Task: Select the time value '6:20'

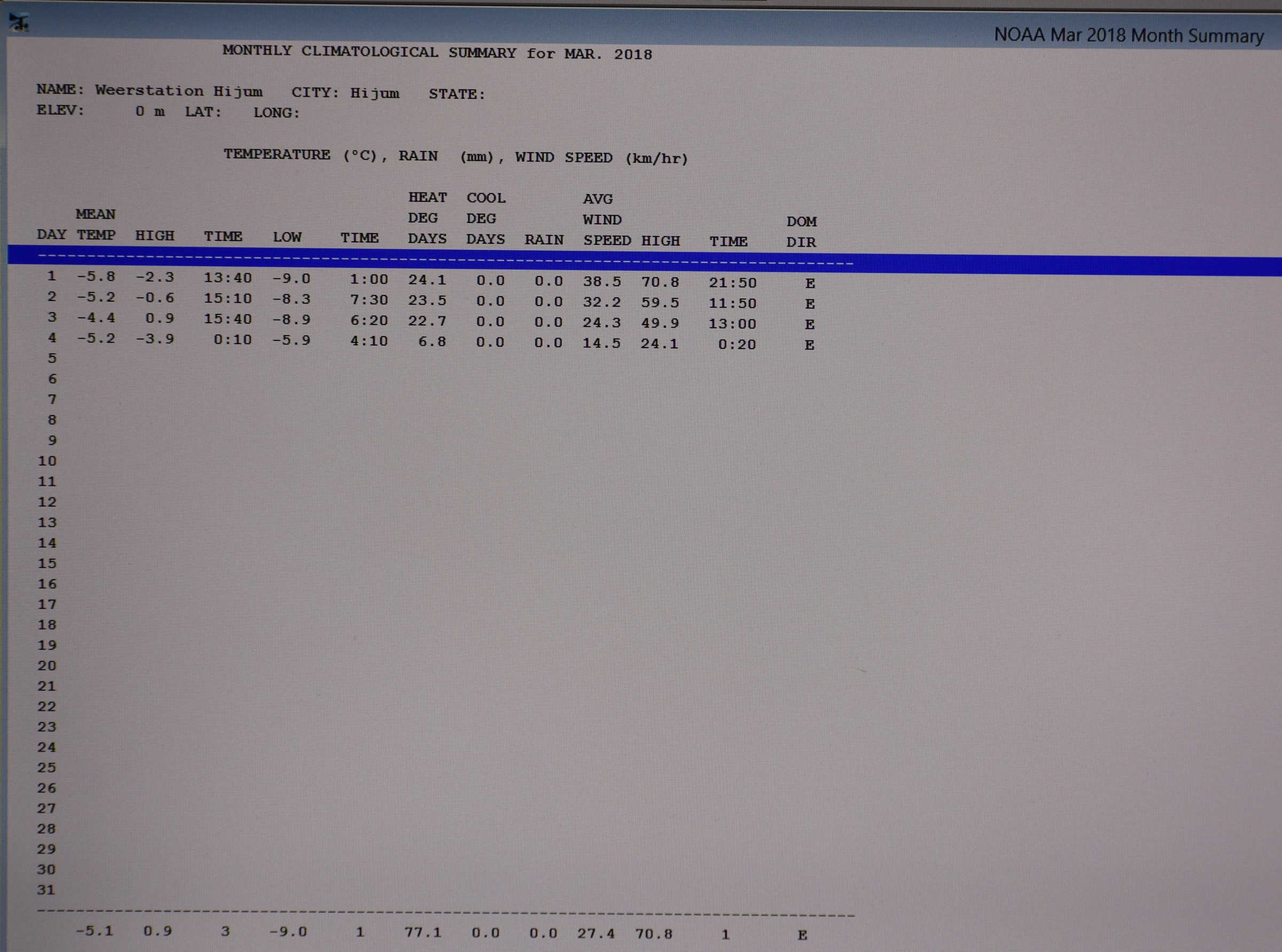Action: pyautogui.click(x=369, y=321)
